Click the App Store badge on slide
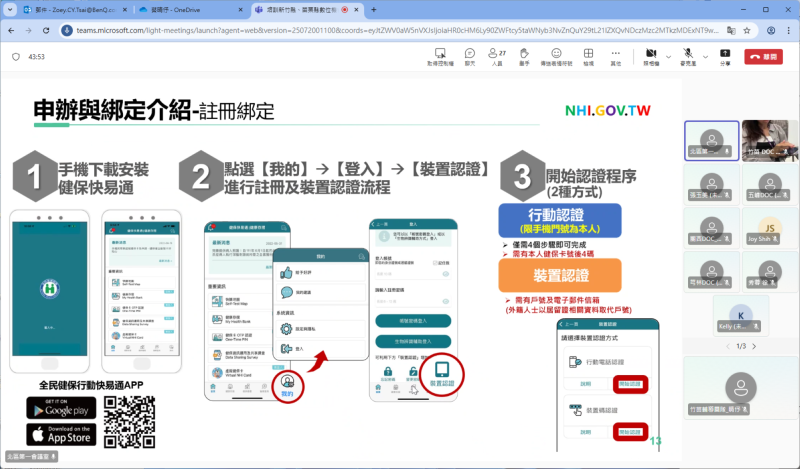The image size is (800, 469). click(x=61, y=434)
